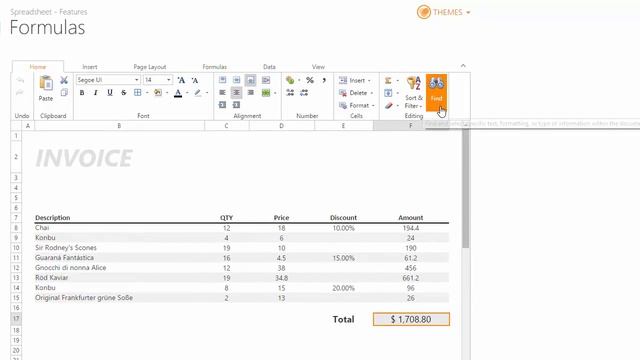This screenshot has height=360, width=640.
Task: Apply percent style format
Action: [x=310, y=80]
